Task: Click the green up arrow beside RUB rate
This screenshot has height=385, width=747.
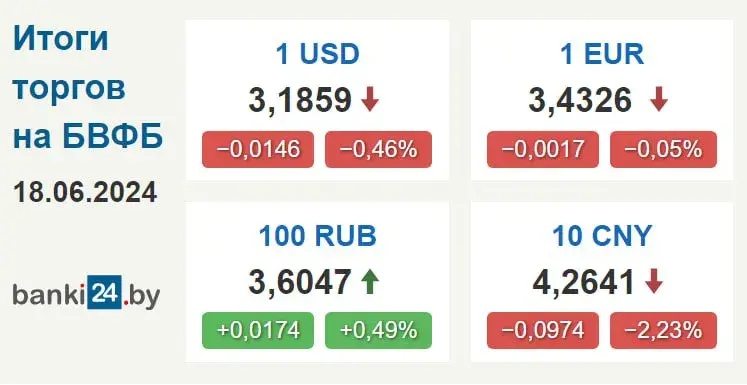Action: [x=370, y=282]
